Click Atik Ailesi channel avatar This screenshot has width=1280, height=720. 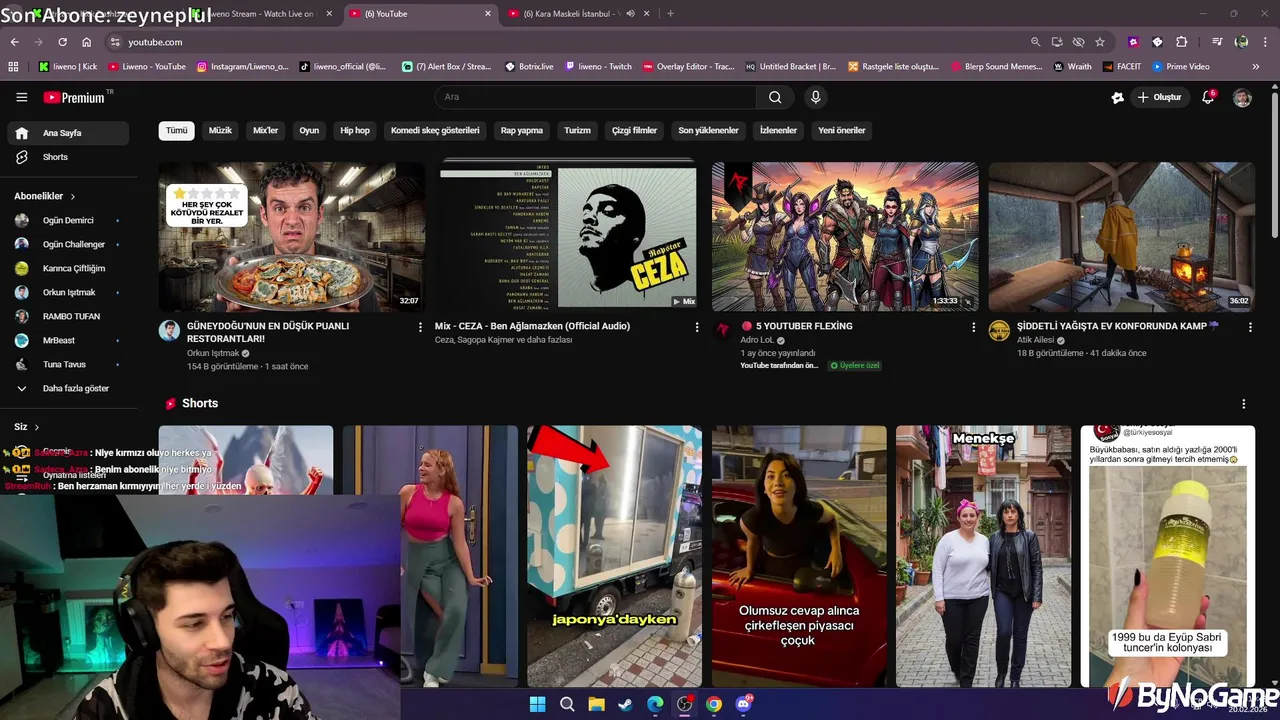pos(999,331)
